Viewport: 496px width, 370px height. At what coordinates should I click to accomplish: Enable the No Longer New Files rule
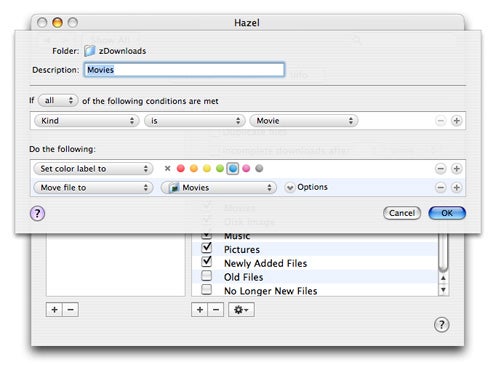click(207, 290)
